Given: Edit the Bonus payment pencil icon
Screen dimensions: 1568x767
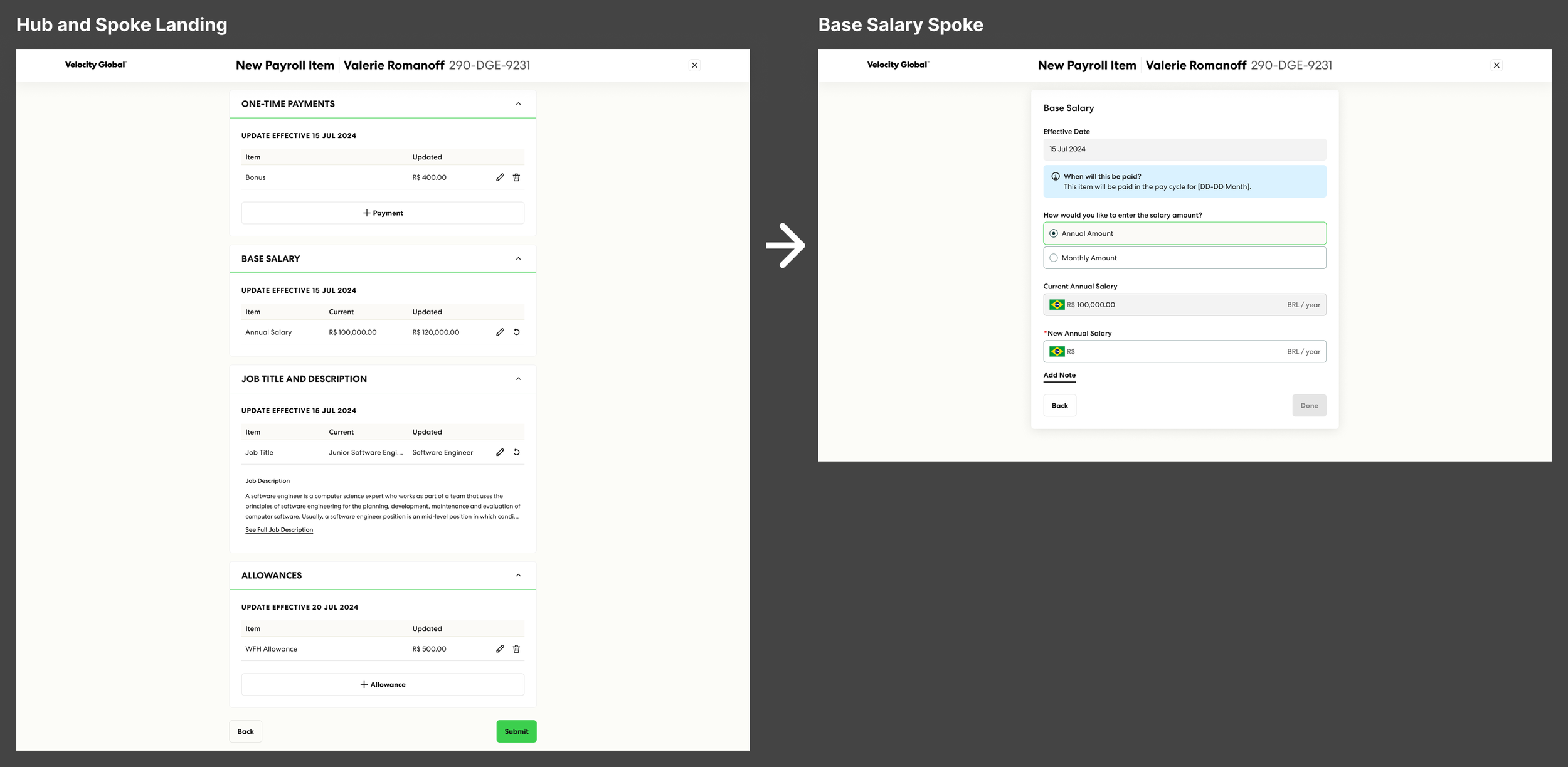Looking at the screenshot, I should [x=500, y=177].
